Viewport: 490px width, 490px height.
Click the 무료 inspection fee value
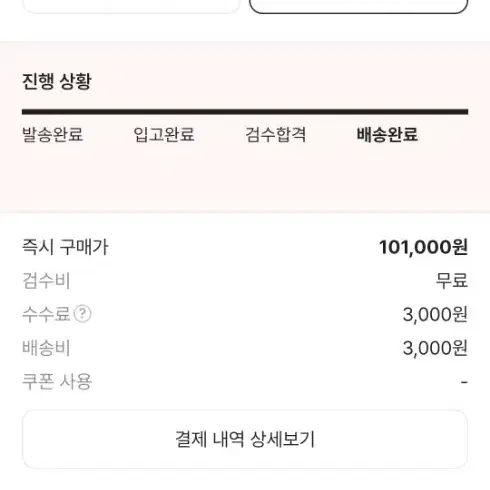pyautogui.click(x=452, y=281)
